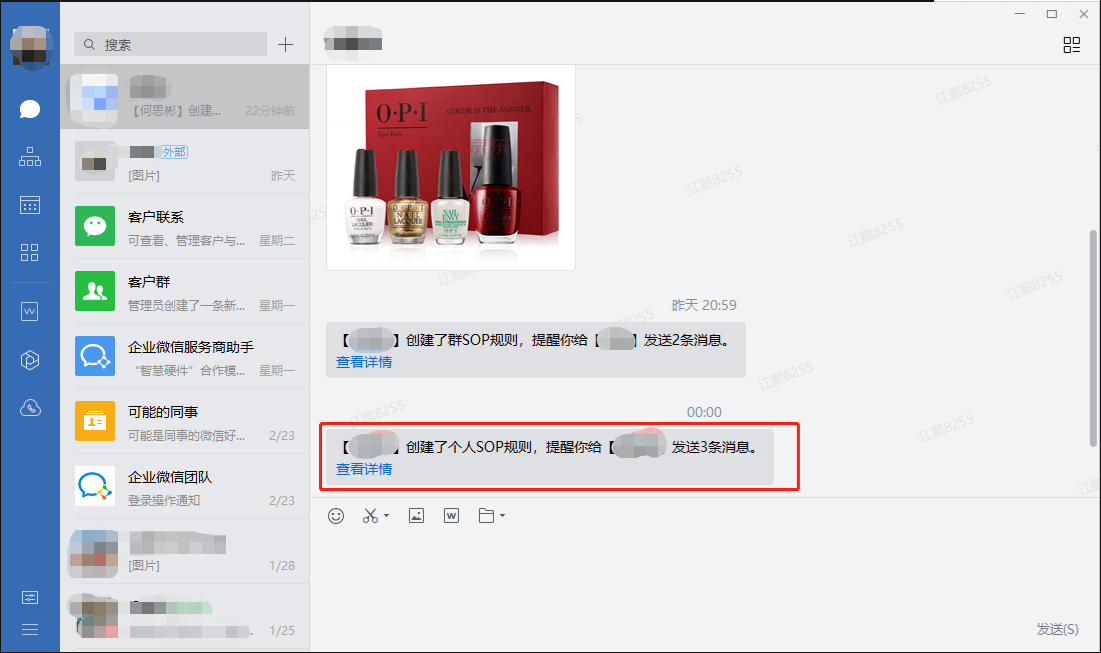Viewport: 1101px width, 653px height.
Task: Click the 客户联系 green avatar icon
Action: coord(95,226)
